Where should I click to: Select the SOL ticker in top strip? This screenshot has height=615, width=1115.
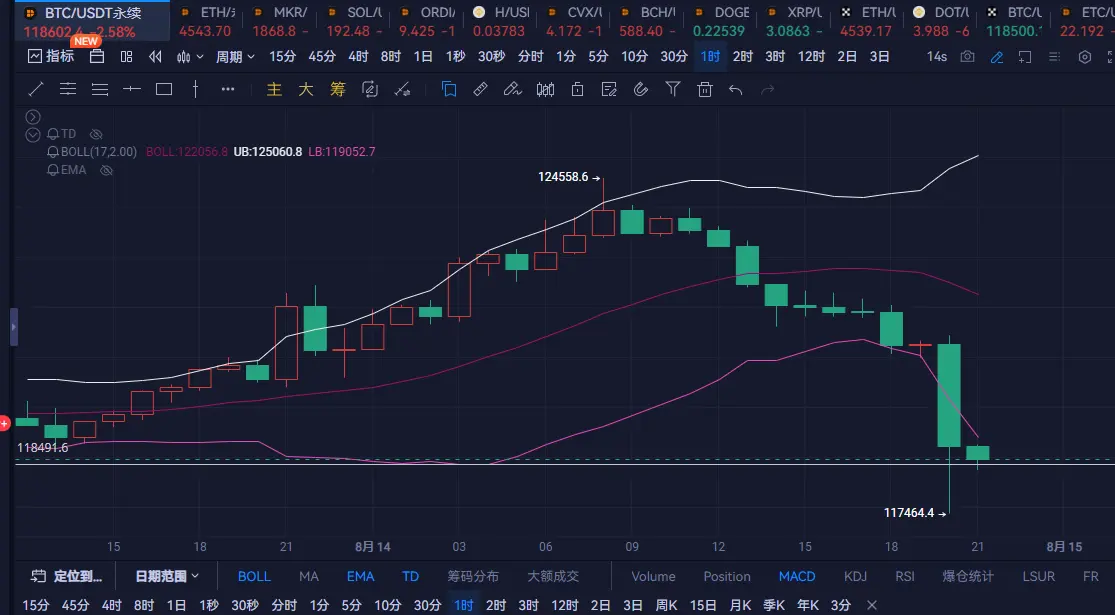point(353,21)
